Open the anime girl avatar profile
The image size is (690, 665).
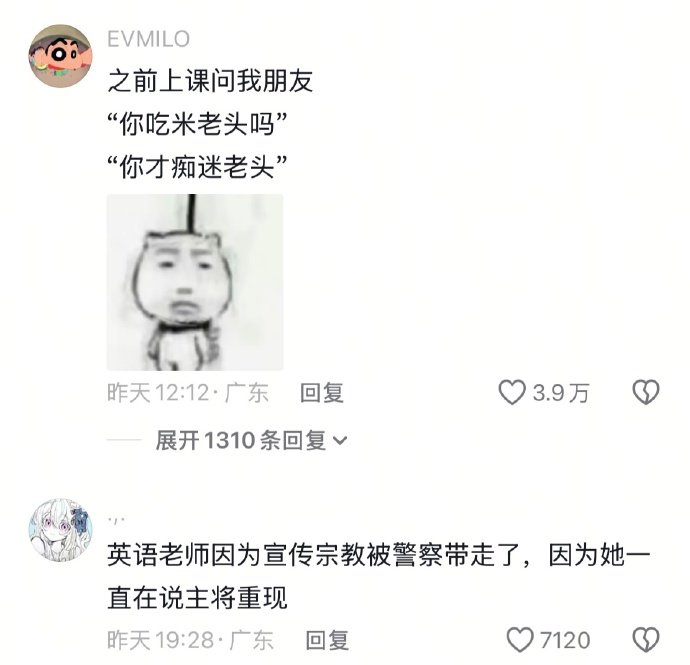[60, 530]
